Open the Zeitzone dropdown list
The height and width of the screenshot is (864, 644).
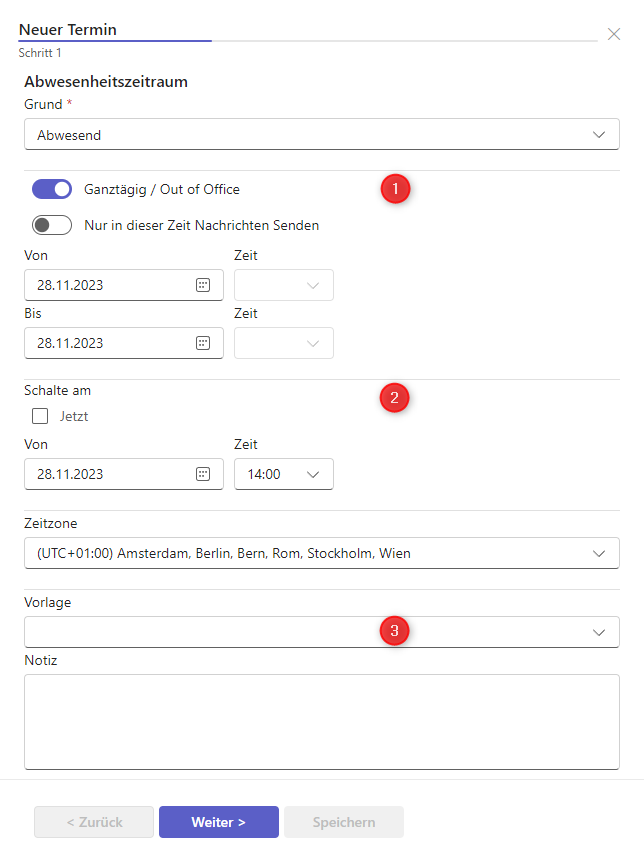click(321, 553)
